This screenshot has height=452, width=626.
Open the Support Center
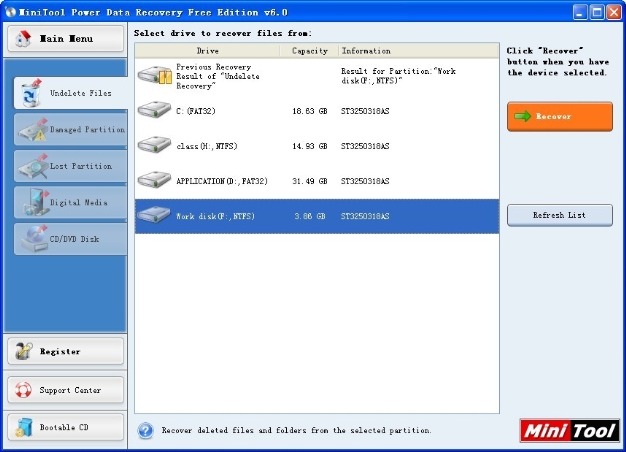(65, 390)
